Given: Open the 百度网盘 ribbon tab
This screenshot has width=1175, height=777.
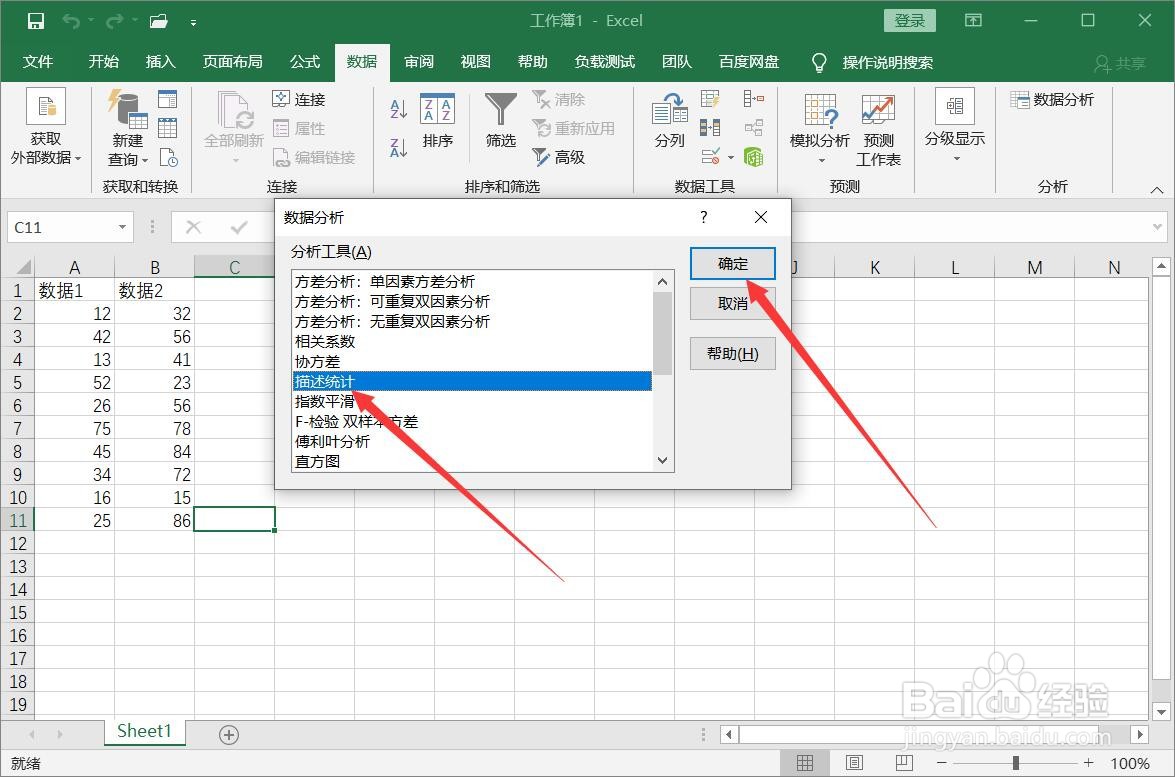Looking at the screenshot, I should tap(749, 61).
